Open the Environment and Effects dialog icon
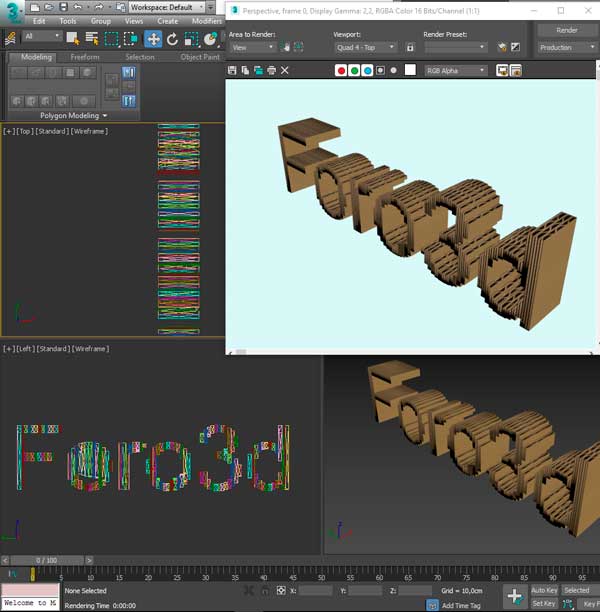The width and height of the screenshot is (600, 612). 516,48
